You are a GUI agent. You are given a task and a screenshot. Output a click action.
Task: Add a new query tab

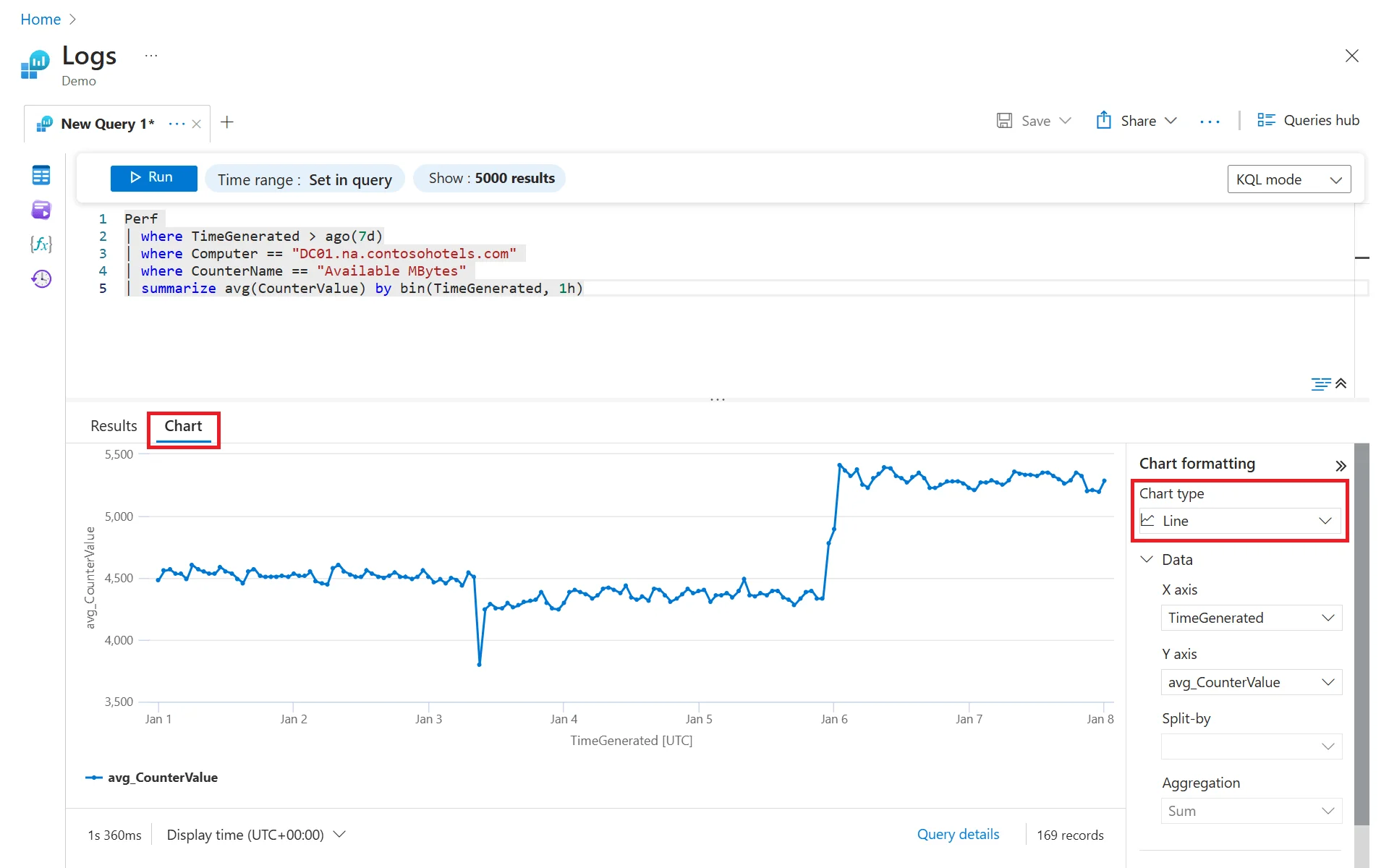coord(227,122)
